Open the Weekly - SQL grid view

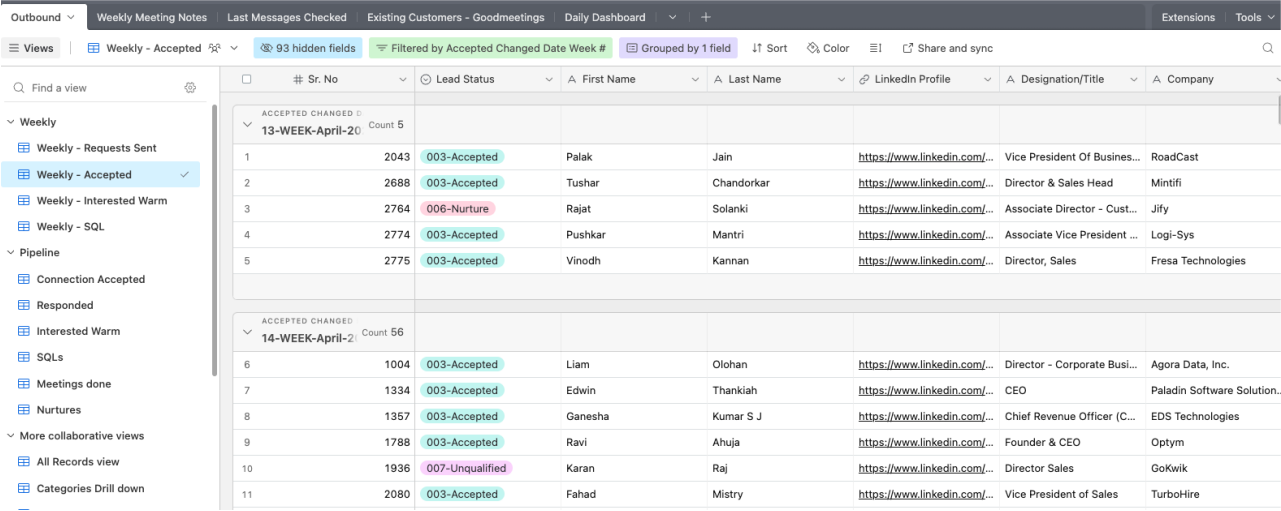pos(70,227)
